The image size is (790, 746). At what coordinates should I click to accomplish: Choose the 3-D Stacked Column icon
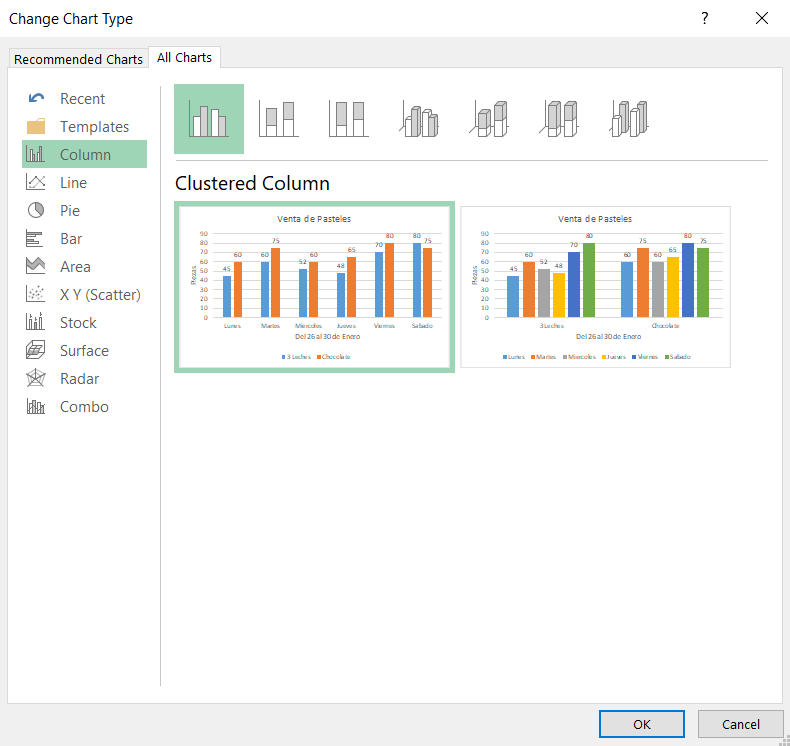[x=489, y=119]
